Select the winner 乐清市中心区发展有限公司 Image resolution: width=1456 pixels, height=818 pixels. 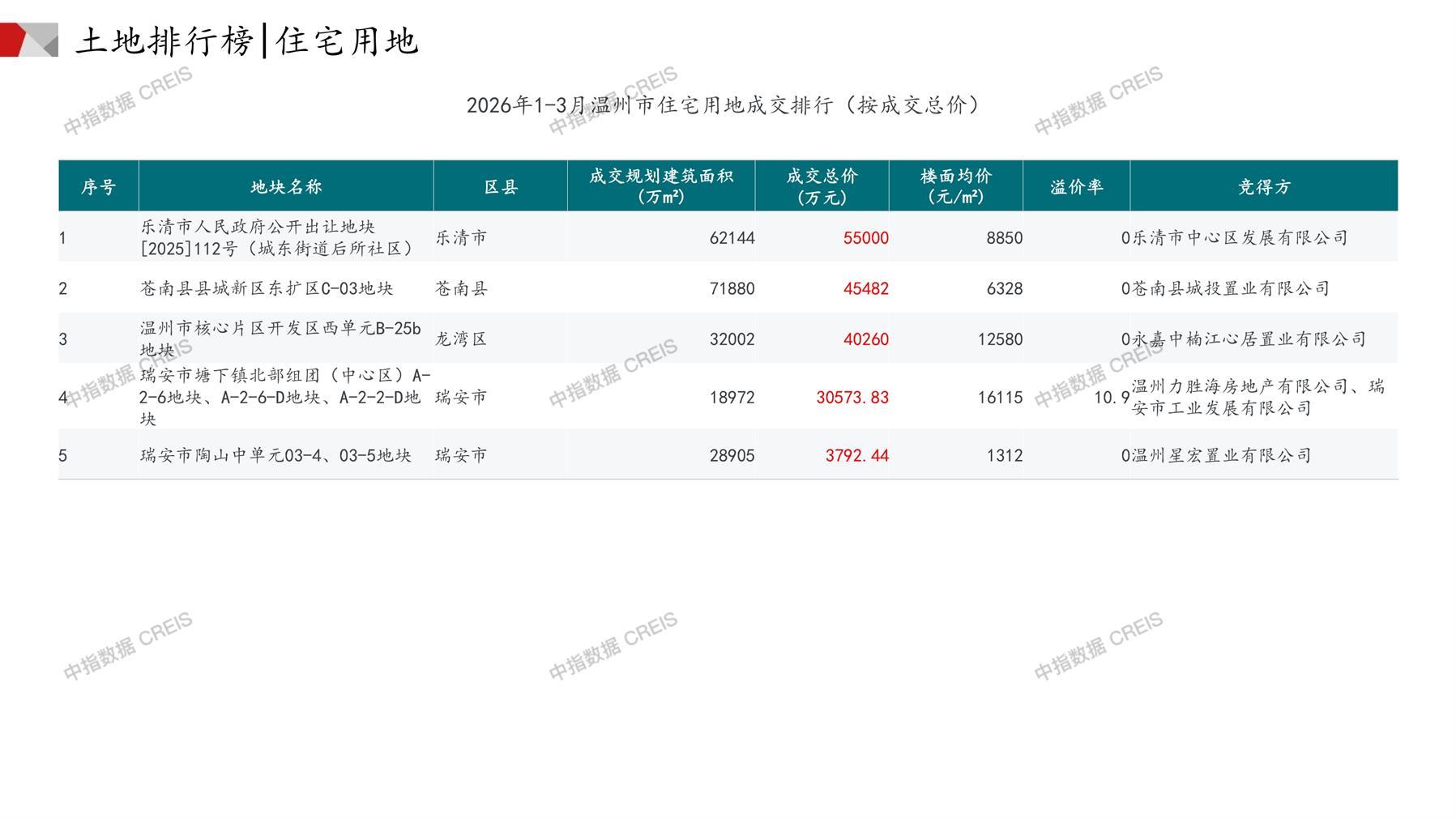[x=1239, y=238]
